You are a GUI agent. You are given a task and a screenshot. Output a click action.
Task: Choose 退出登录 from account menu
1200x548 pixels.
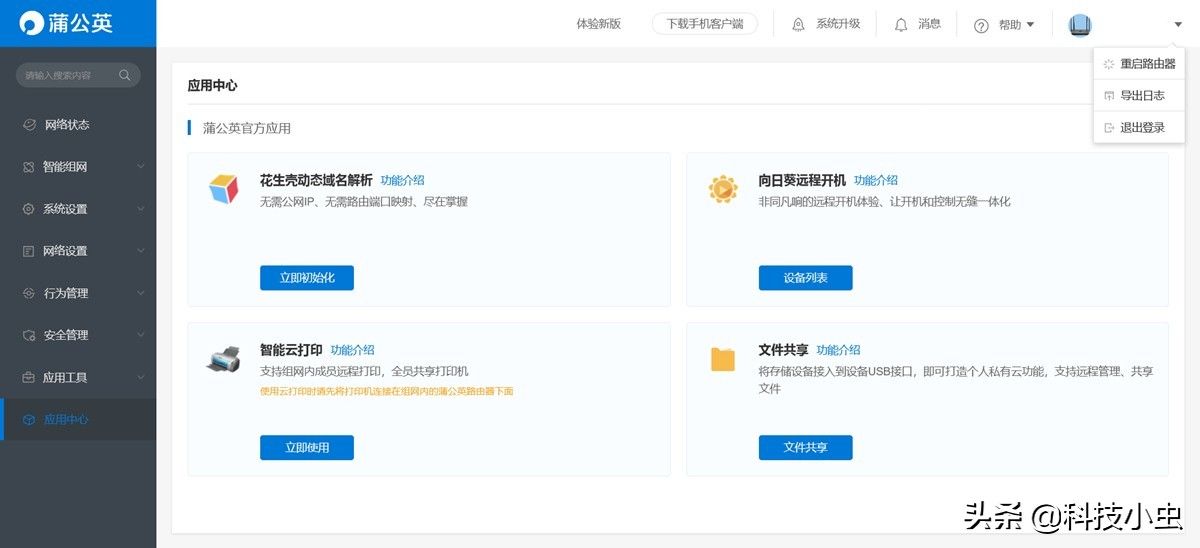1139,128
